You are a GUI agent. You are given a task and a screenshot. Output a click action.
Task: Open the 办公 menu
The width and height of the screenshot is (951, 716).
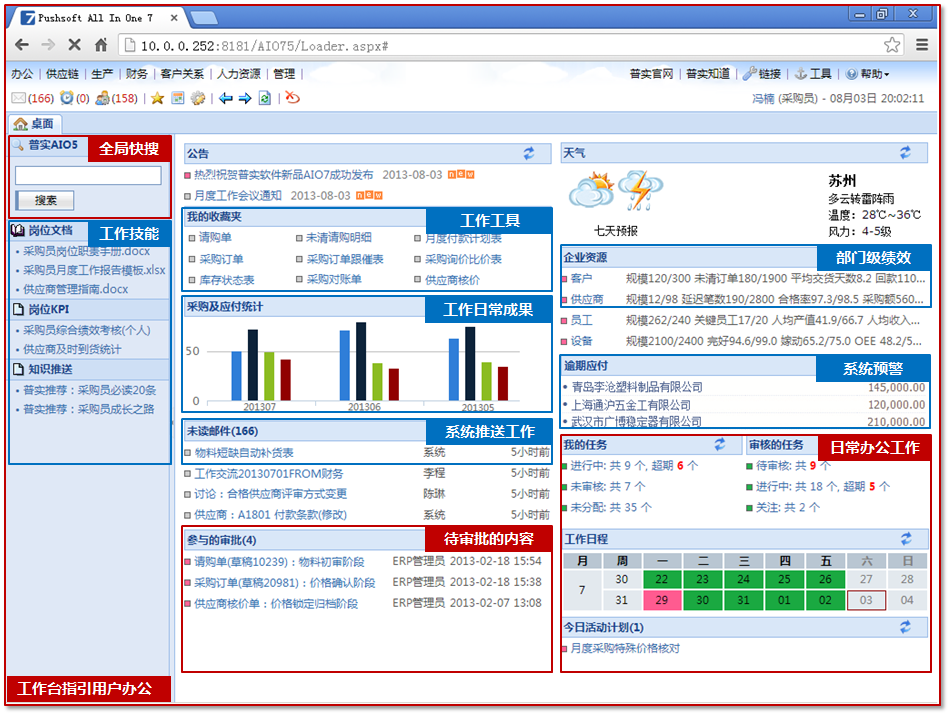[22, 74]
